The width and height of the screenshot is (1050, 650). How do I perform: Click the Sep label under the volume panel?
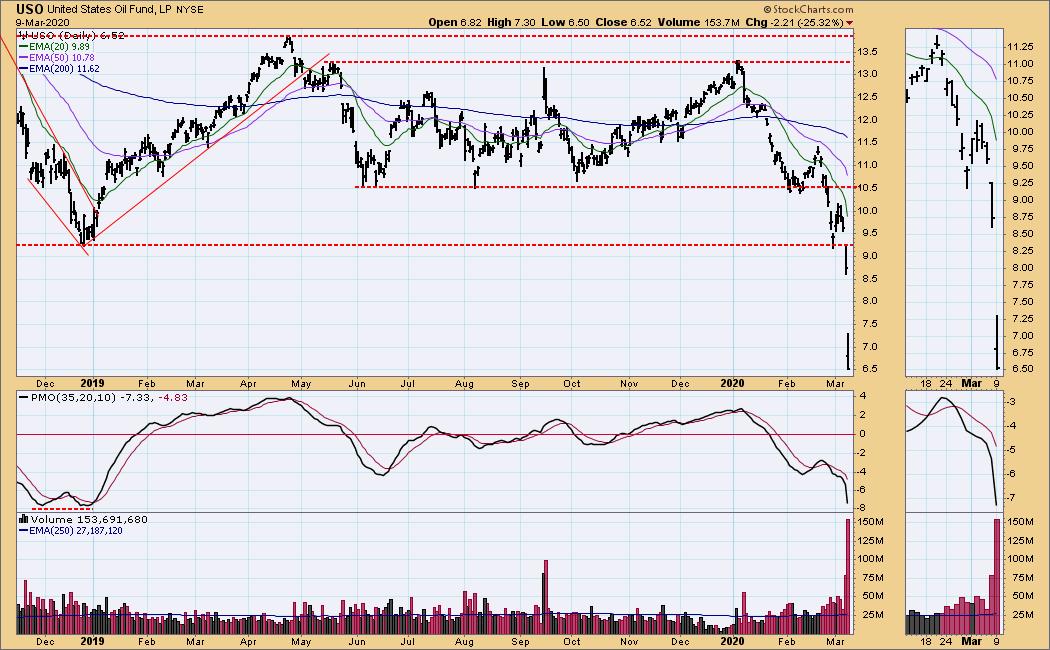pos(520,641)
